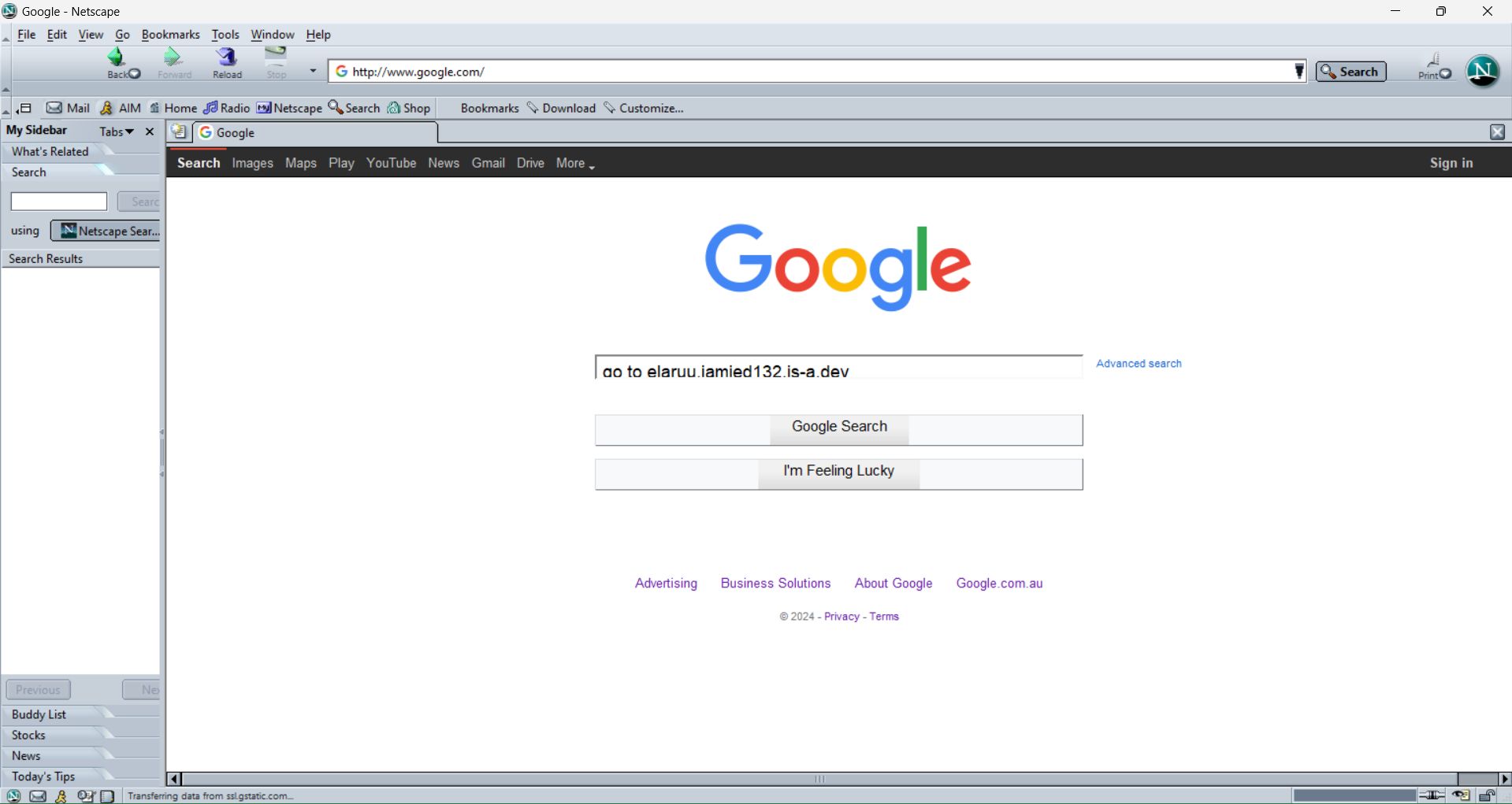This screenshot has width=1512, height=804.
Task: Open the dropdown arrow right of the Stop button
Action: click(313, 71)
